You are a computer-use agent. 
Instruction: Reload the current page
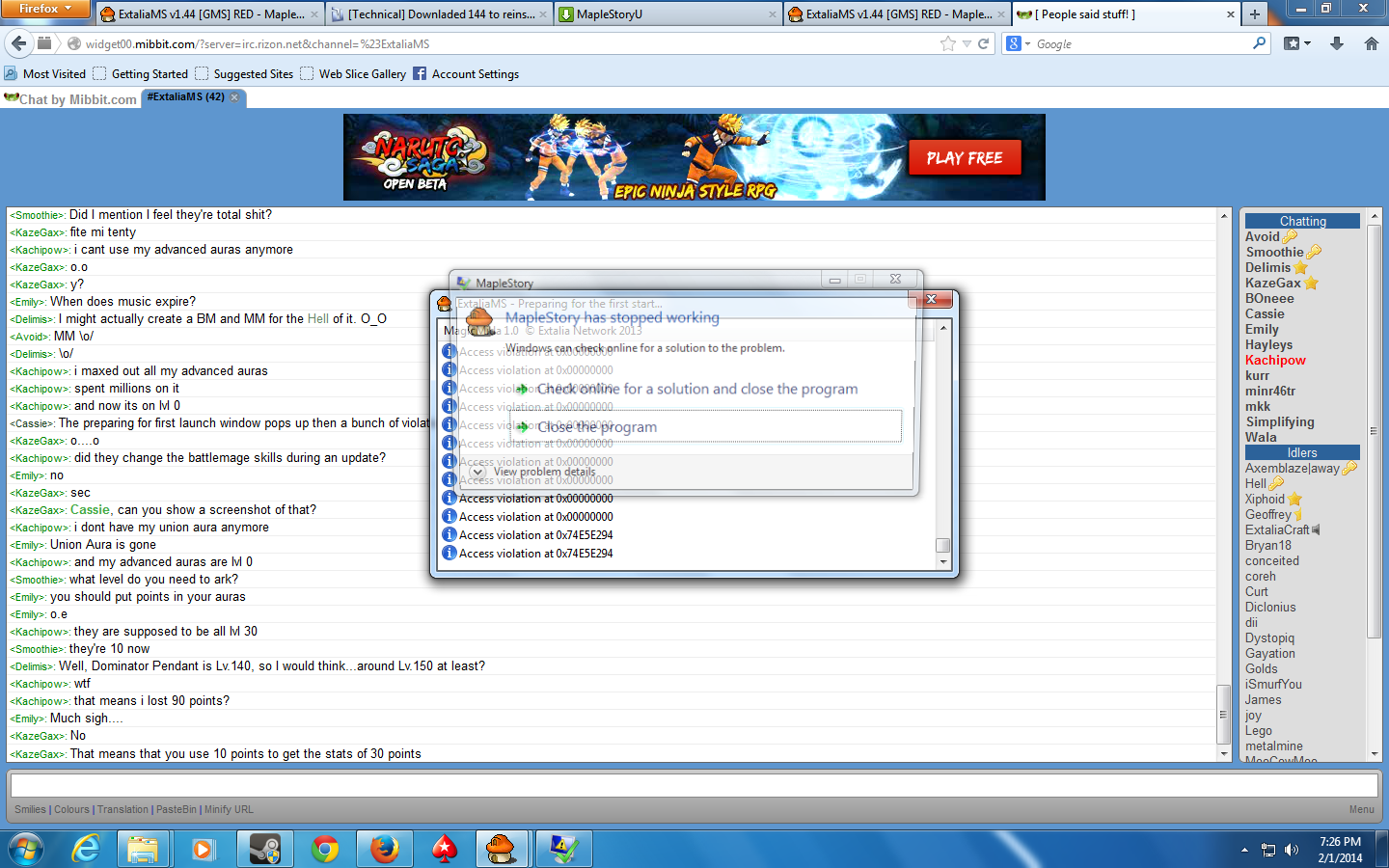tap(984, 43)
